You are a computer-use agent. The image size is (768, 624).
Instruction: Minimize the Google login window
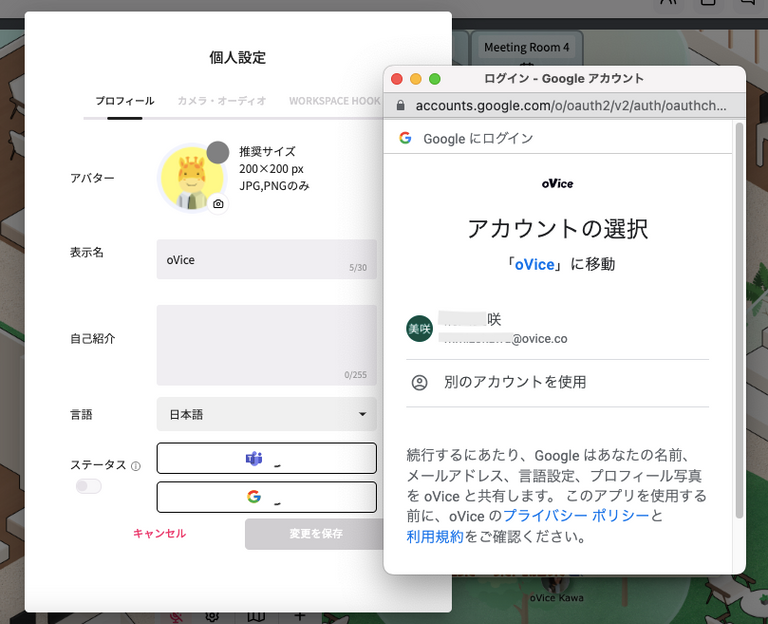416,79
